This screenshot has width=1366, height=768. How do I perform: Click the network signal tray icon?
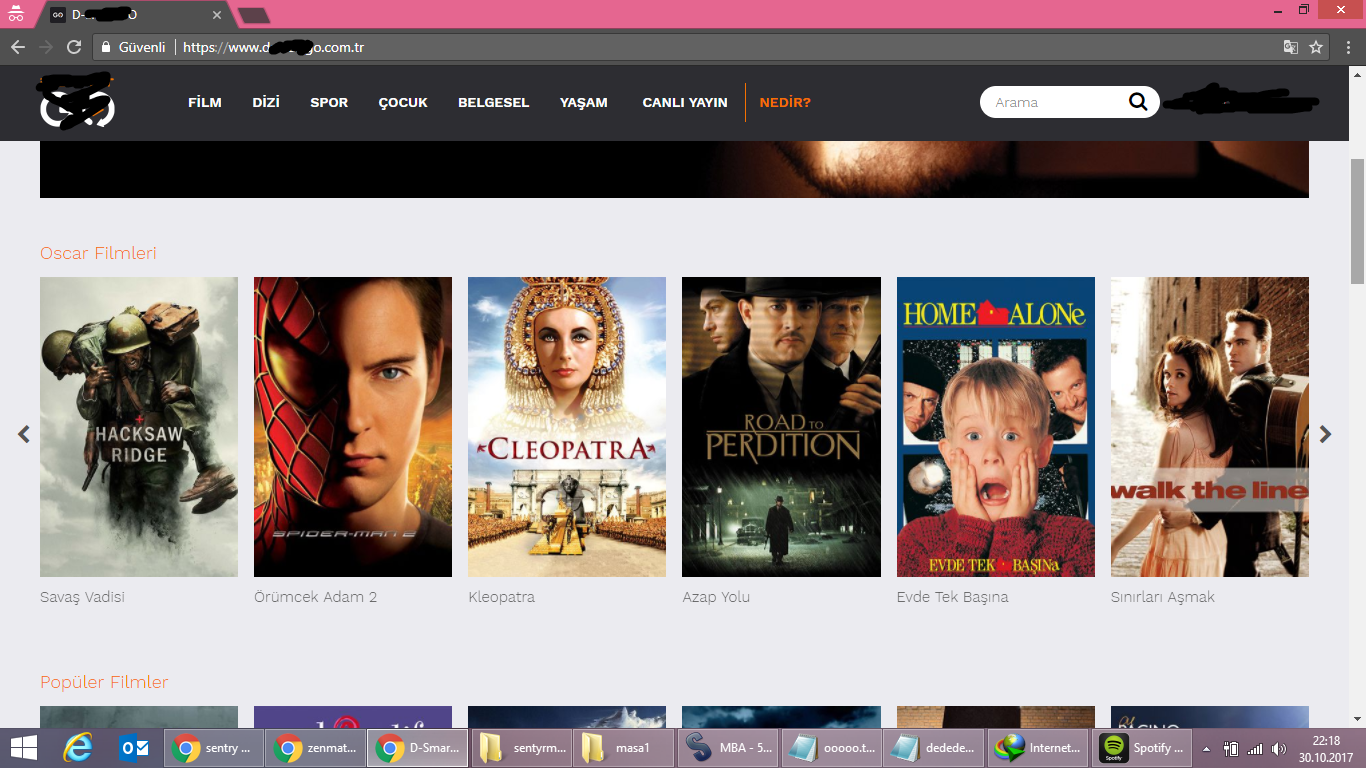pos(1255,748)
